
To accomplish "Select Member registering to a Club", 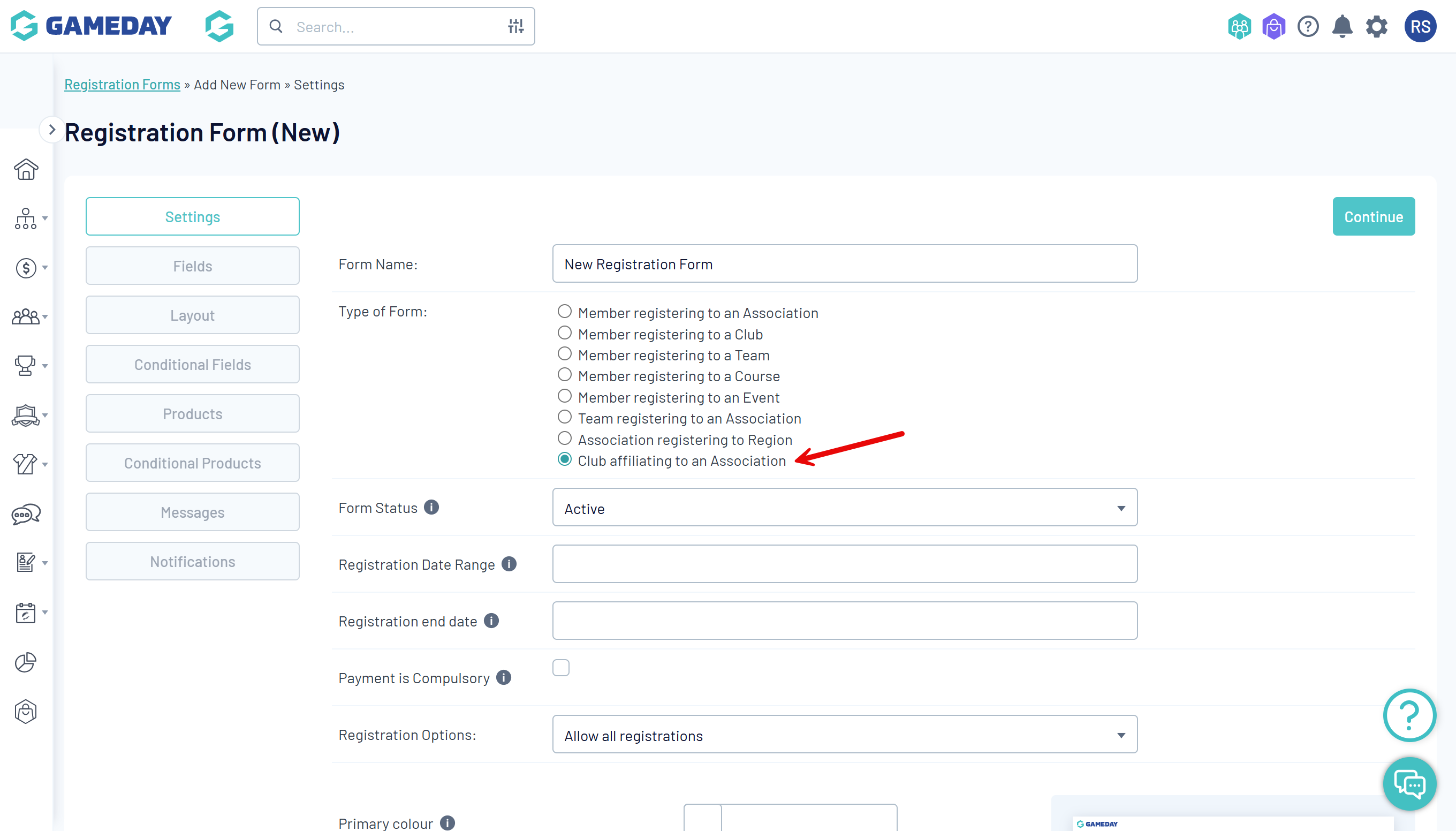I will pos(564,333).
